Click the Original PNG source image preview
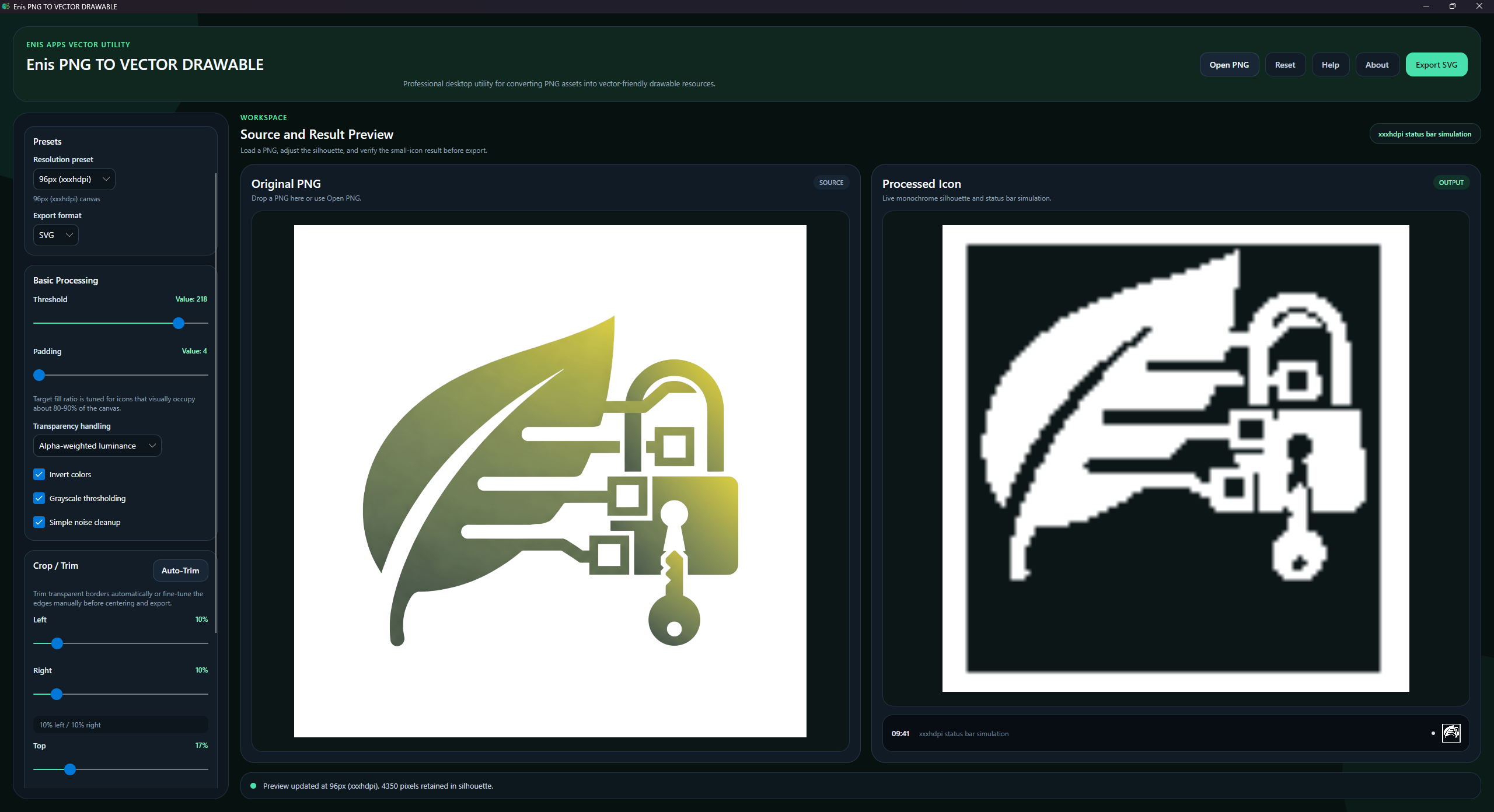 [550, 481]
